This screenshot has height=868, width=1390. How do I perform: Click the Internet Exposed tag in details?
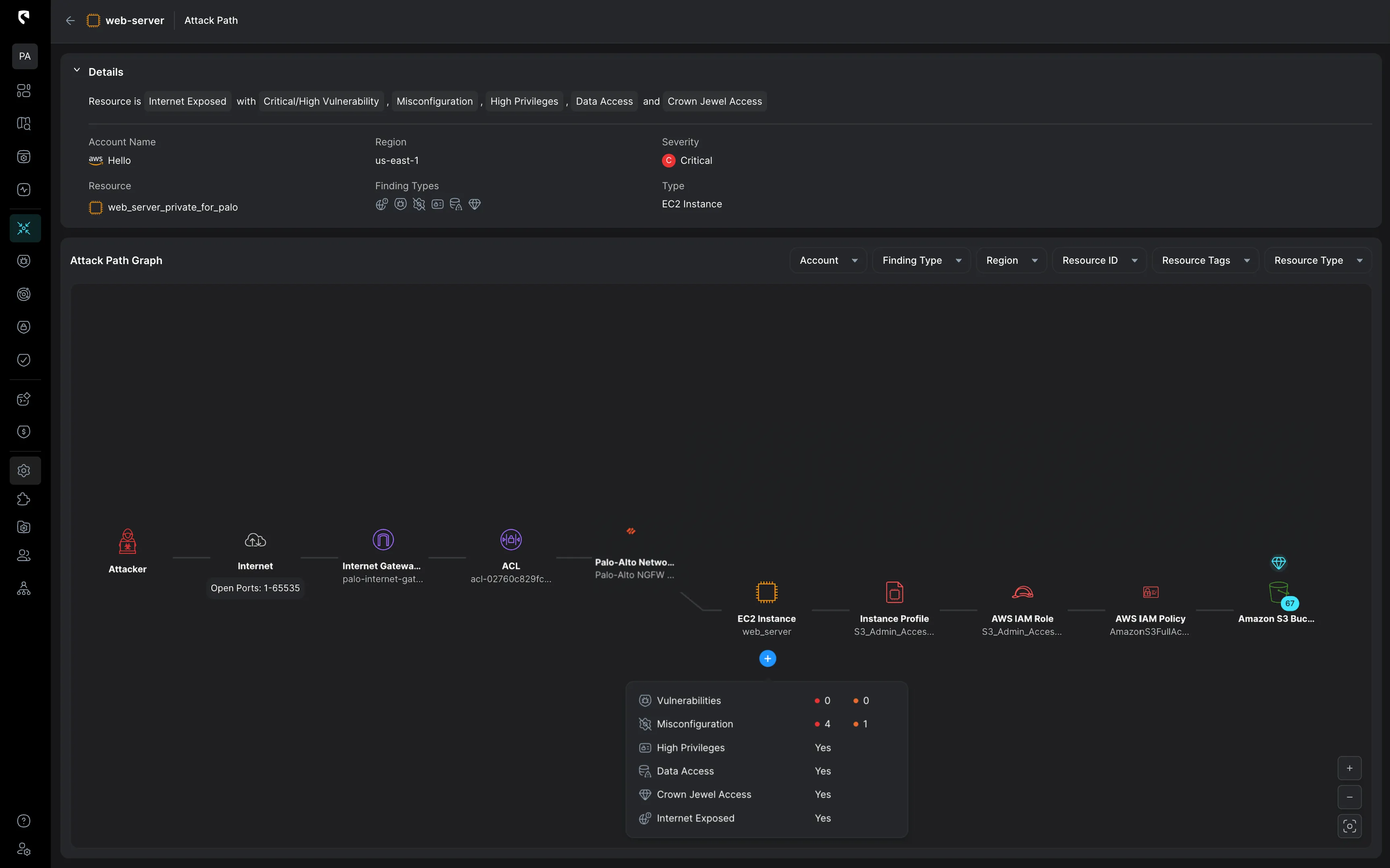pos(187,101)
